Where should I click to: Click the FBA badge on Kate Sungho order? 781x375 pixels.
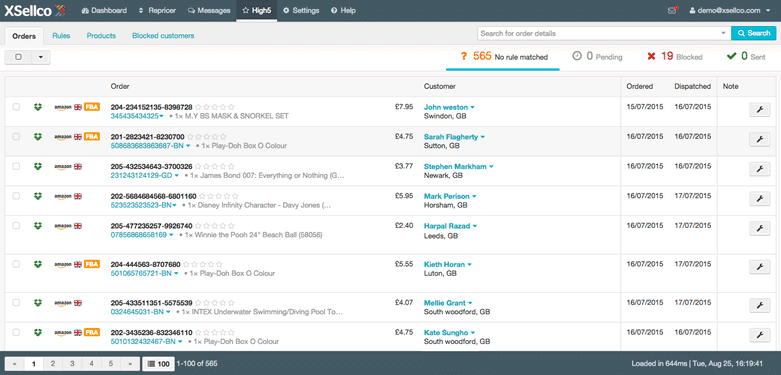coord(92,332)
